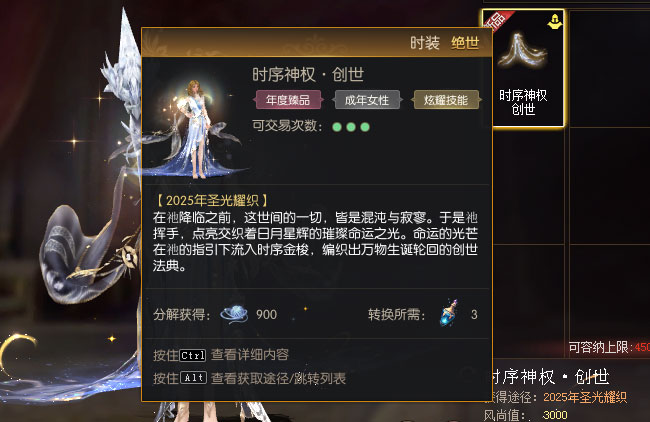Click the third green tradeable-count dot

coord(365,127)
